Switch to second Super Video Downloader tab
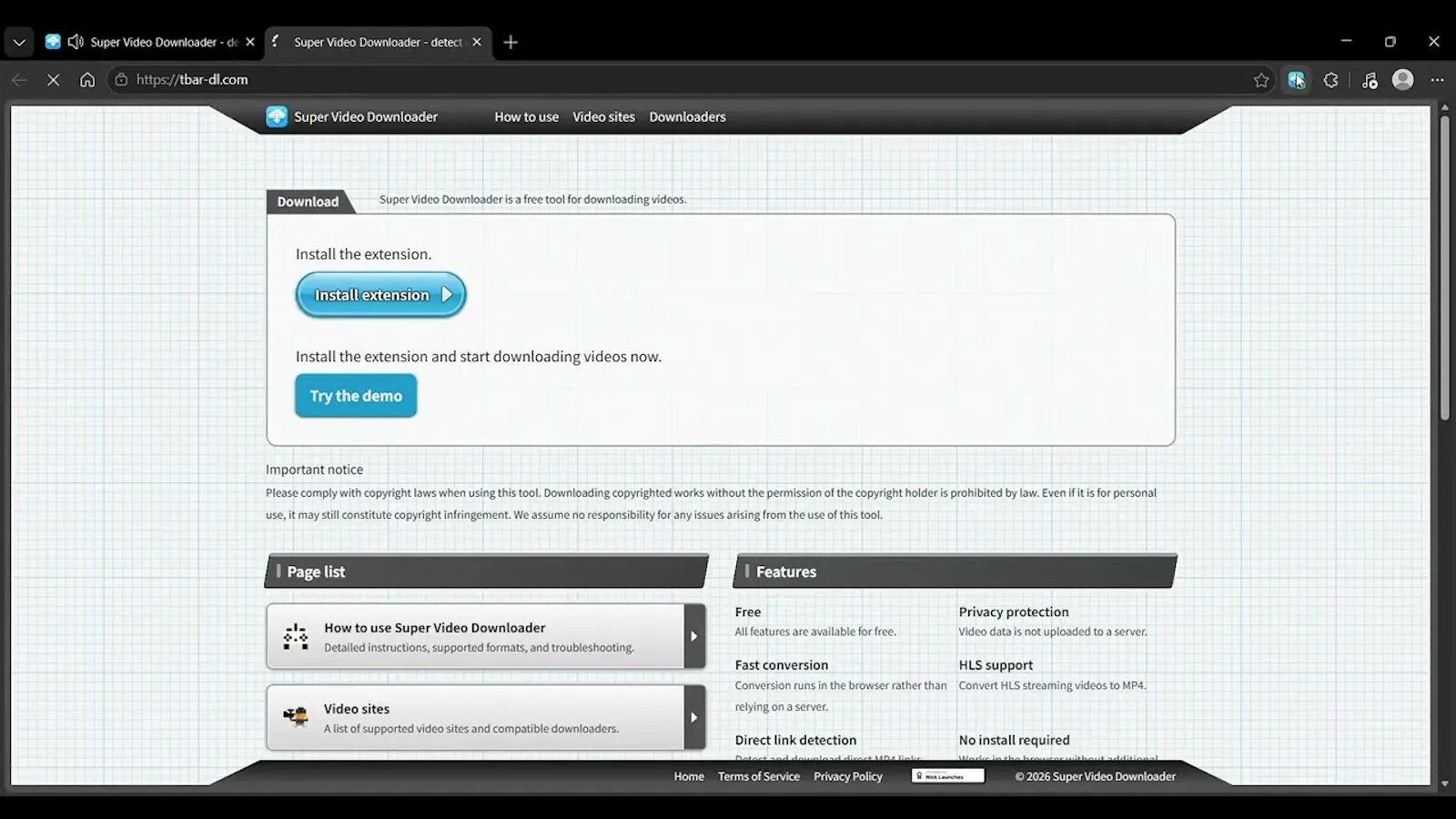Image resolution: width=1456 pixels, height=819 pixels. [378, 42]
